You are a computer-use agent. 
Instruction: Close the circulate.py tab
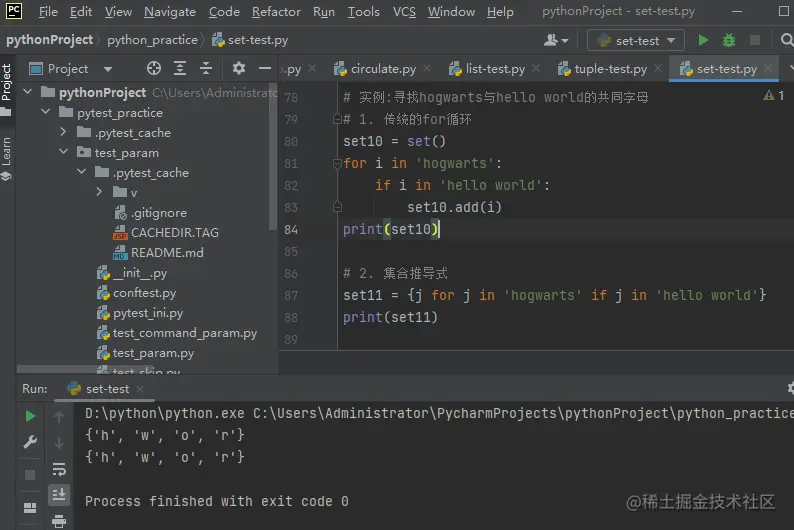(428, 68)
